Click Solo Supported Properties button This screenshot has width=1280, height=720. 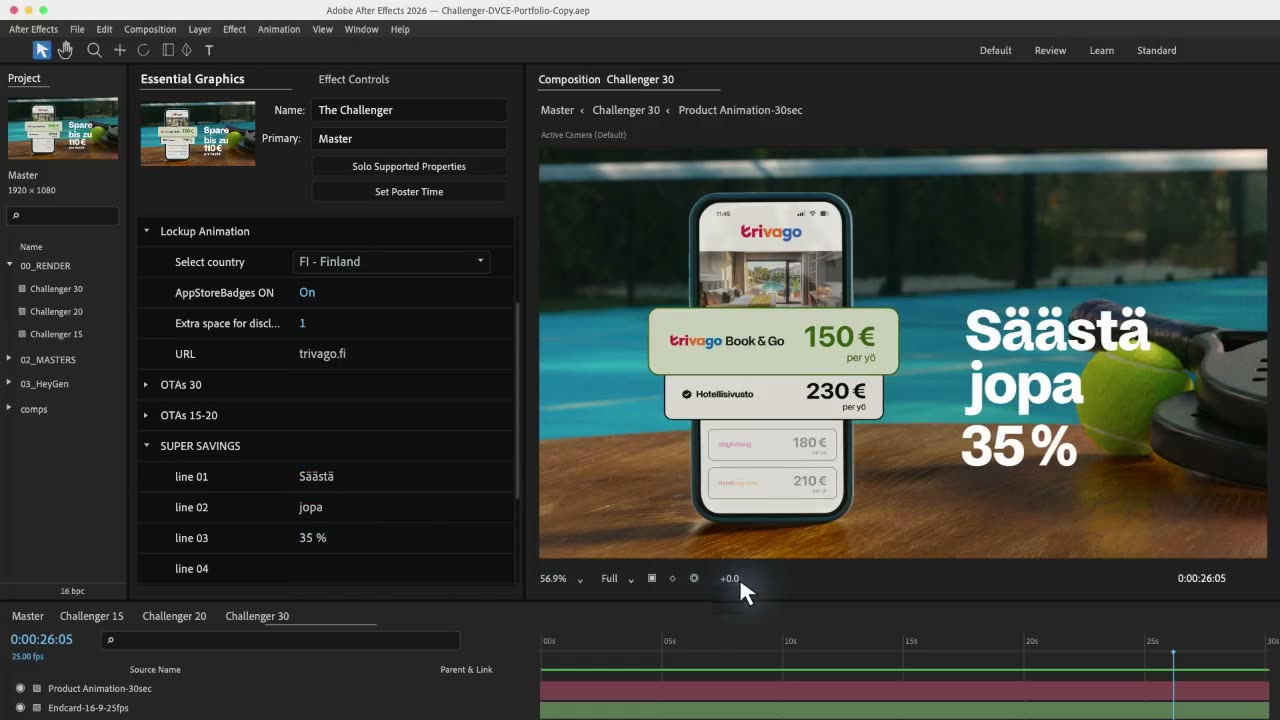click(x=409, y=167)
